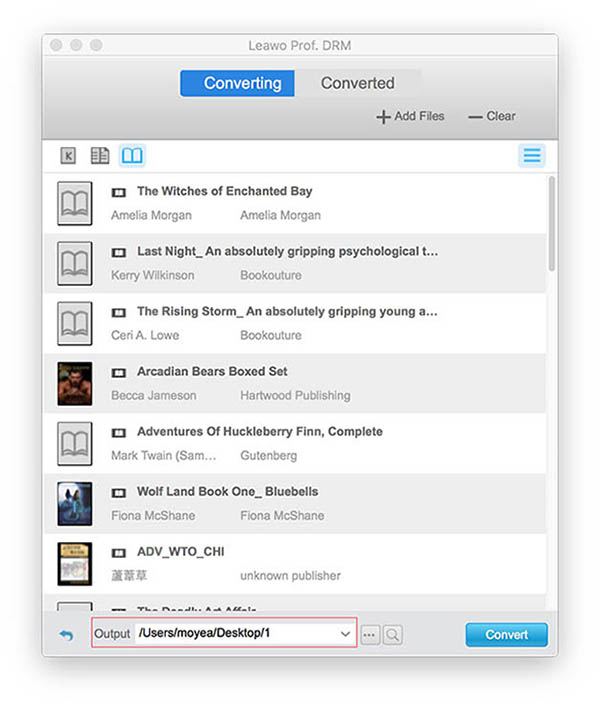Select the Kindle library source icon
The height and width of the screenshot is (707, 600).
tap(68, 156)
